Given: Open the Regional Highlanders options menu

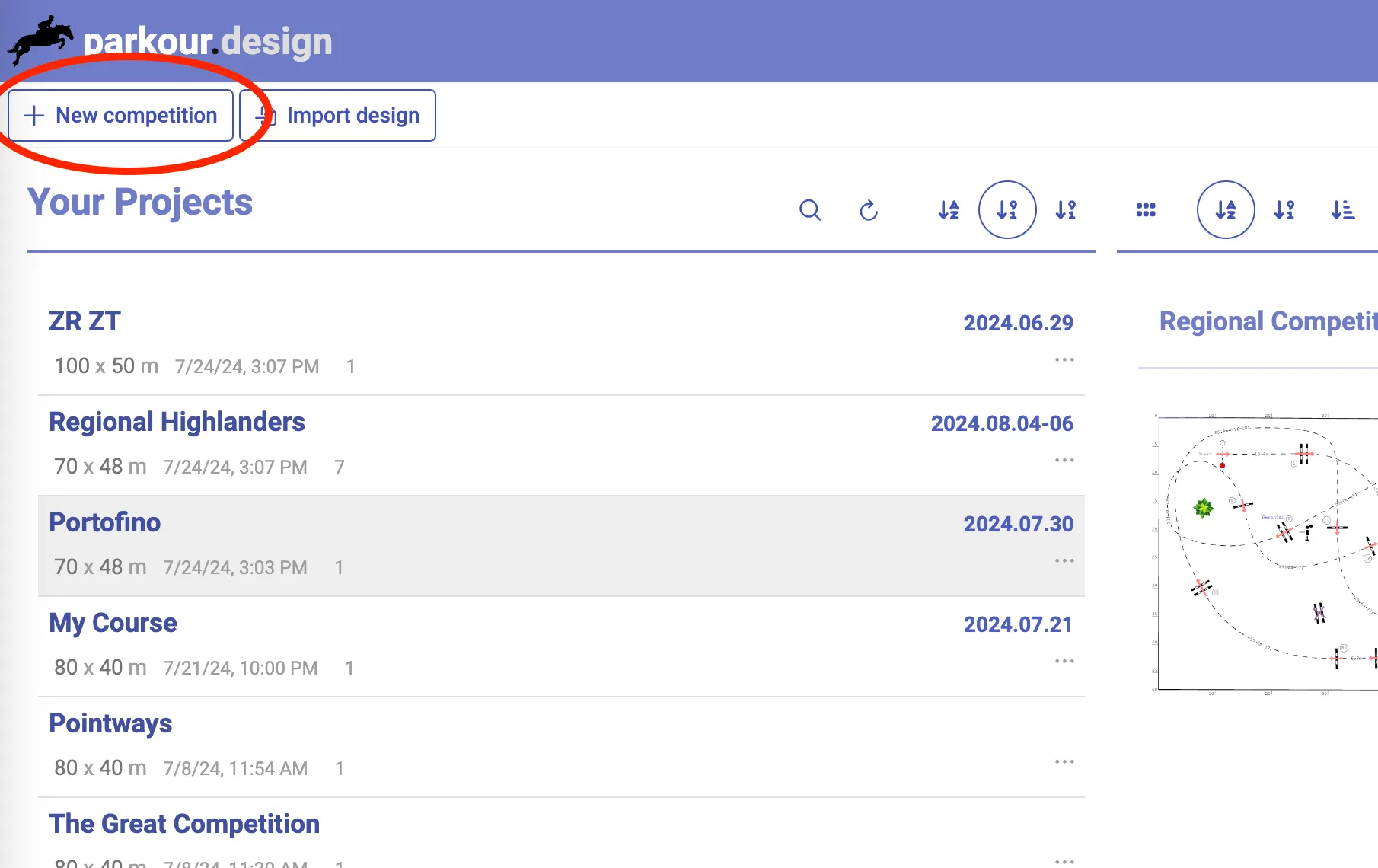Looking at the screenshot, I should tap(1064, 460).
